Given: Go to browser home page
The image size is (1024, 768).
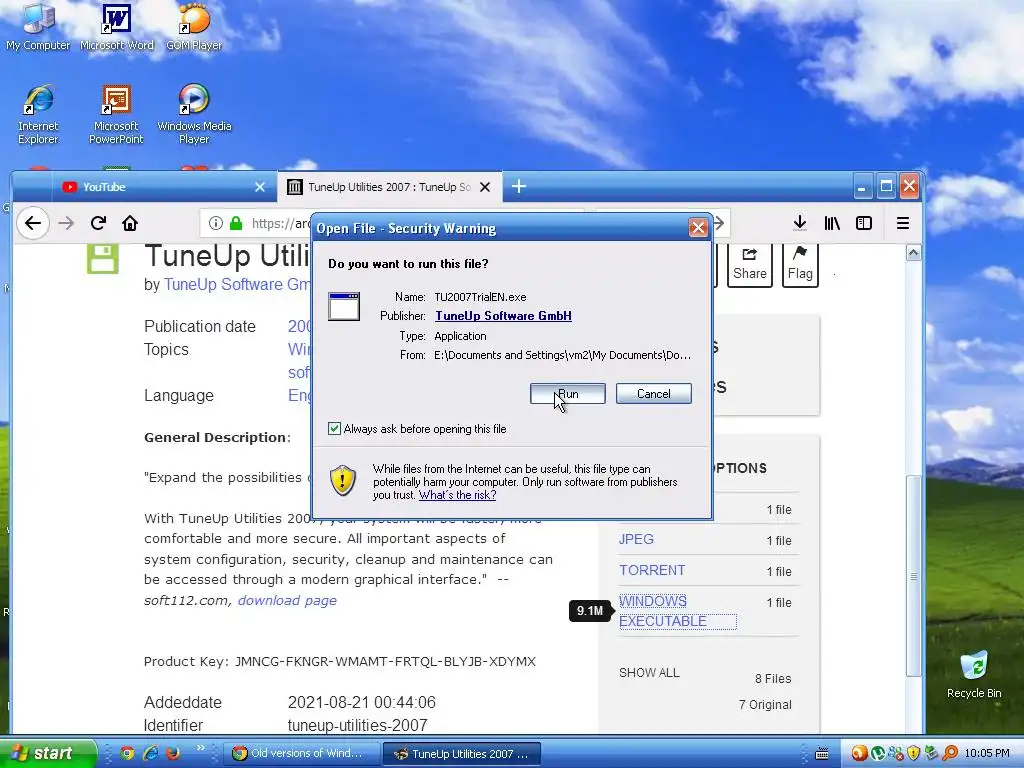Looking at the screenshot, I should [130, 223].
